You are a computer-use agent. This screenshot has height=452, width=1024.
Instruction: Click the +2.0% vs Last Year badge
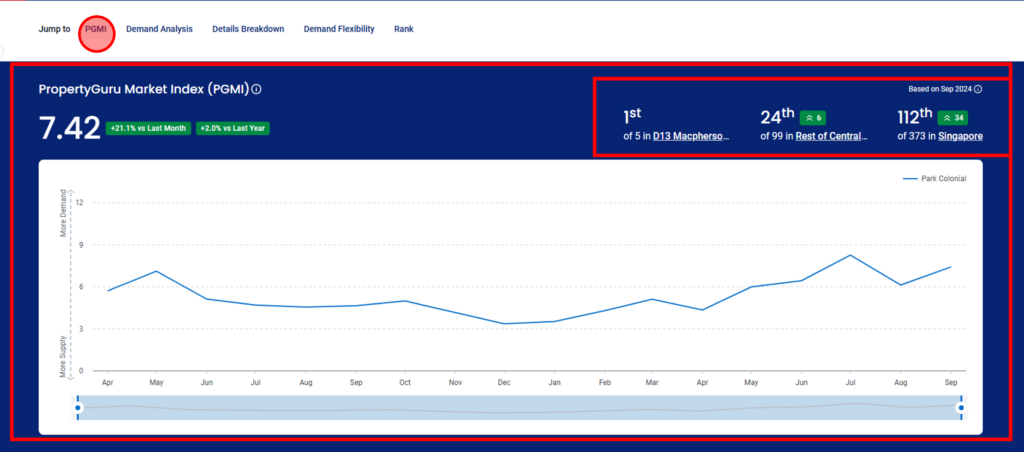pos(232,129)
